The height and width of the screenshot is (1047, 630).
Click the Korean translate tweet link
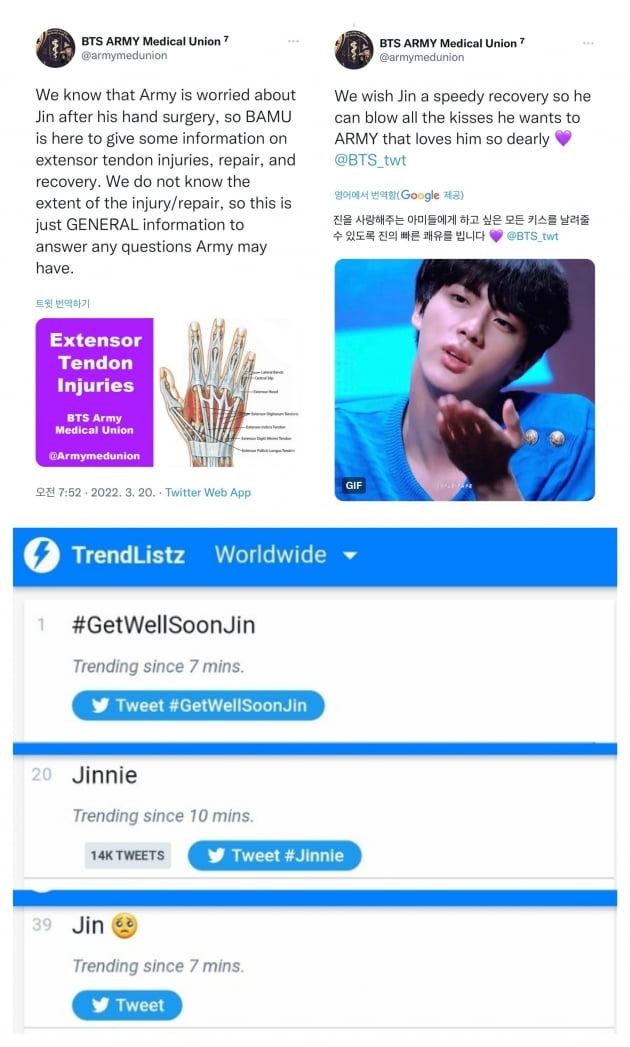point(62,303)
